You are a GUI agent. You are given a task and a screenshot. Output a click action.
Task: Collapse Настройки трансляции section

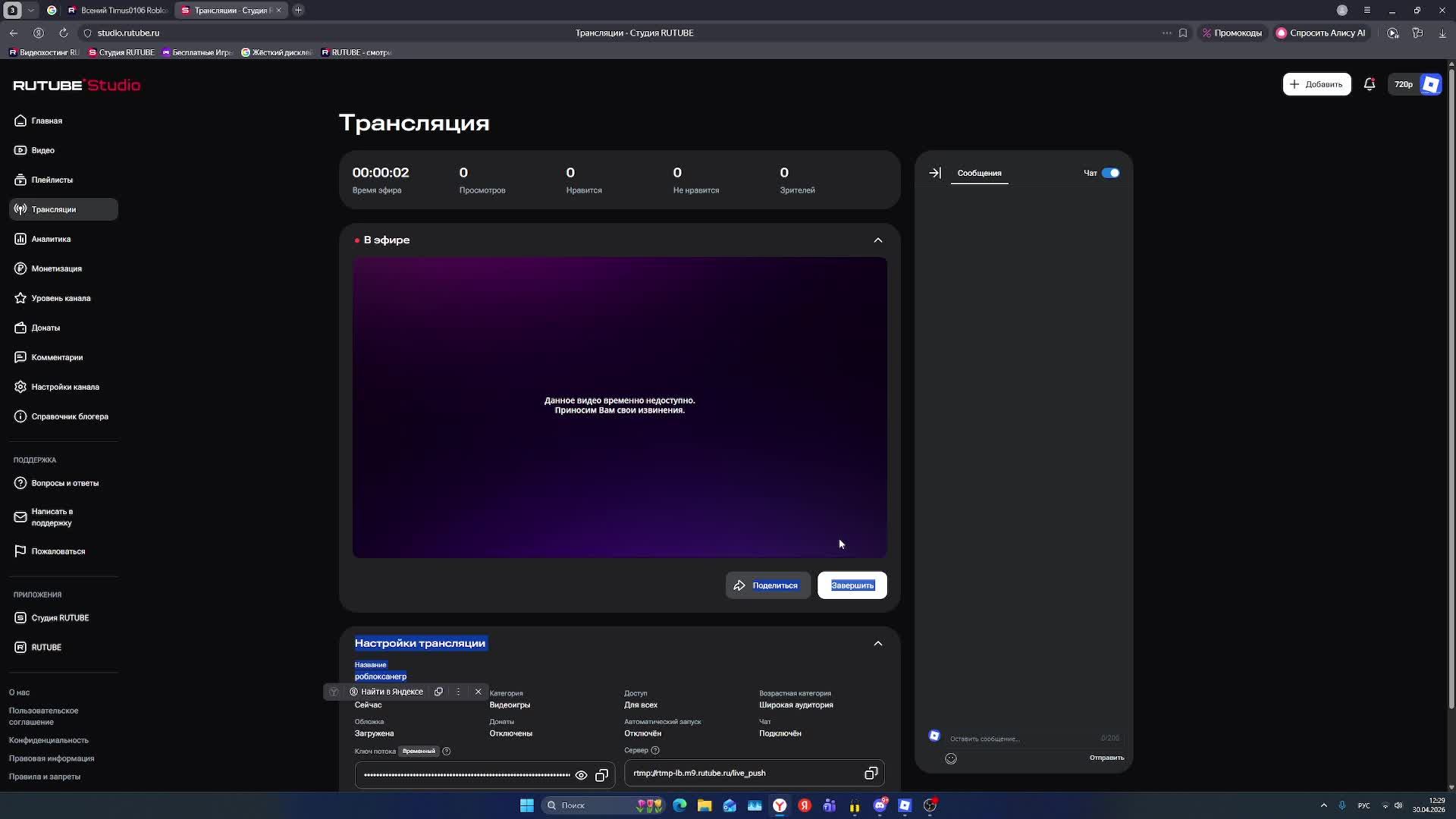877,644
